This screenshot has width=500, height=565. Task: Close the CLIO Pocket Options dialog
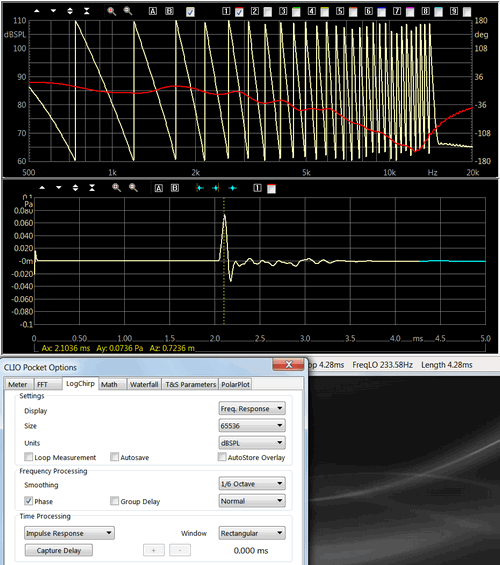tap(289, 364)
